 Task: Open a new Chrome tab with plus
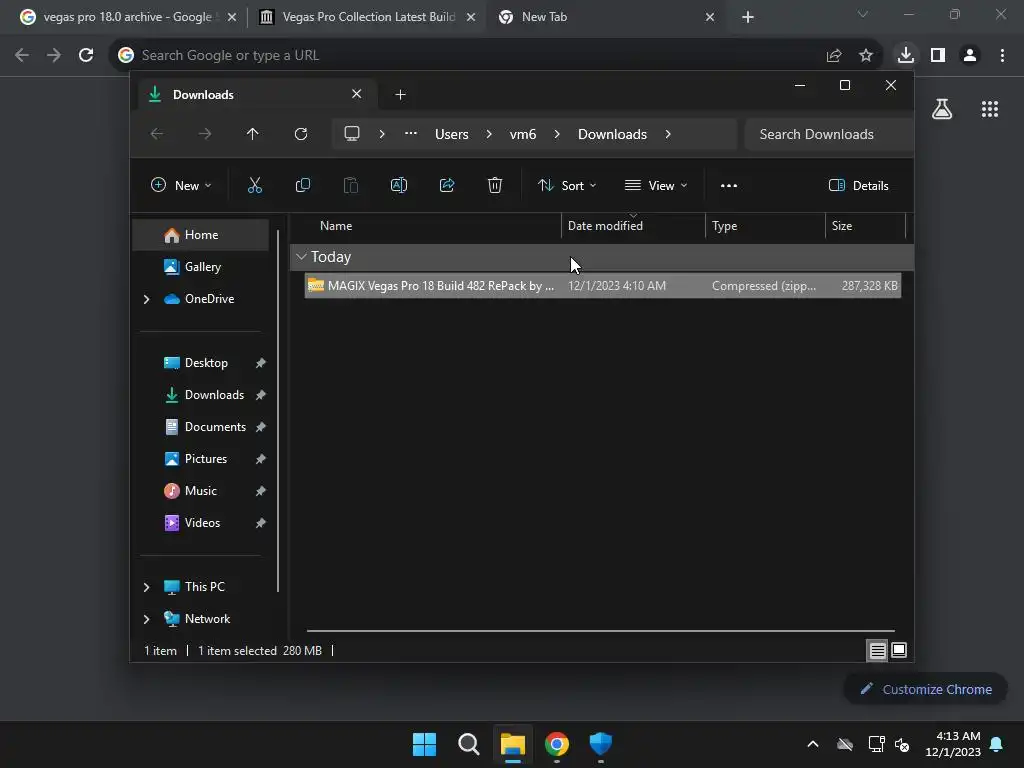tap(748, 17)
